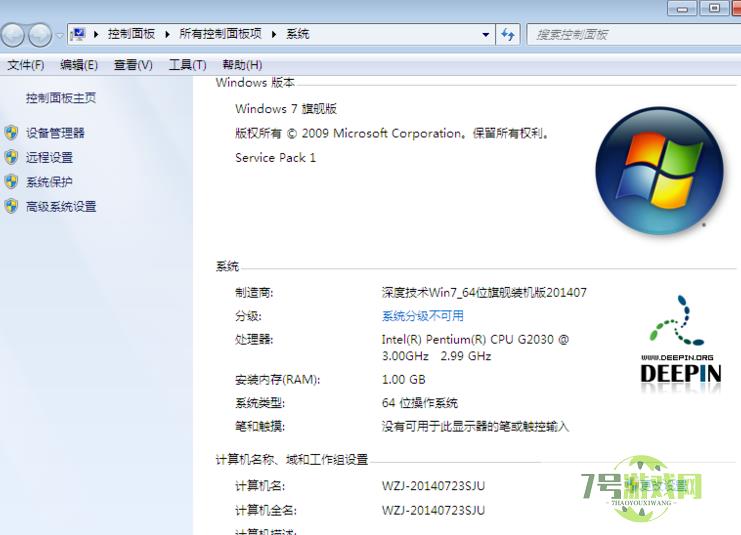
Task: Select the Intel Pentium G2030 processor value
Action: point(475,347)
